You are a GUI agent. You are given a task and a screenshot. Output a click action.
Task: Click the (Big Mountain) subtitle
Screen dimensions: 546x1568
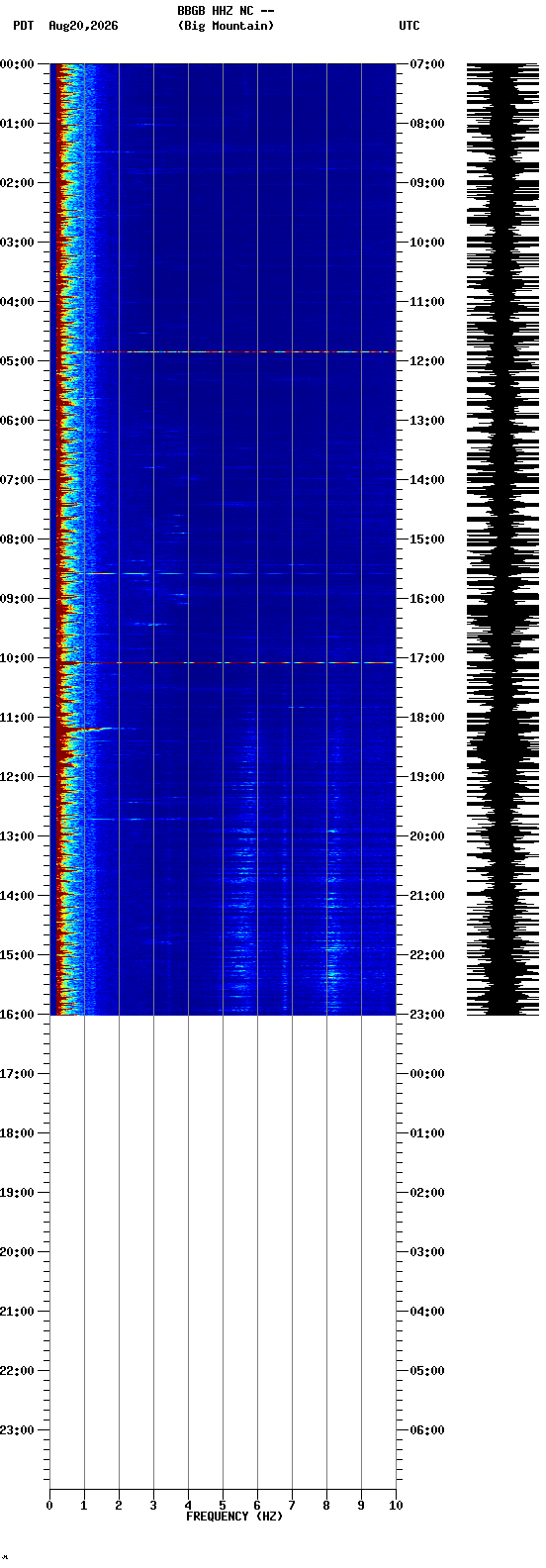(226, 26)
